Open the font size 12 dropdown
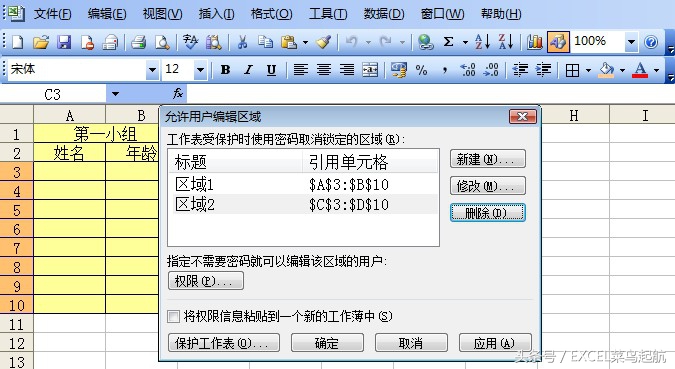 (200, 70)
